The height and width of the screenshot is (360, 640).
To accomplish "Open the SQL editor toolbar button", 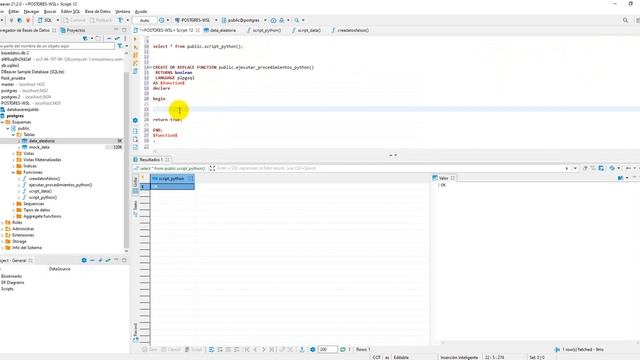I will (x=45, y=20).
